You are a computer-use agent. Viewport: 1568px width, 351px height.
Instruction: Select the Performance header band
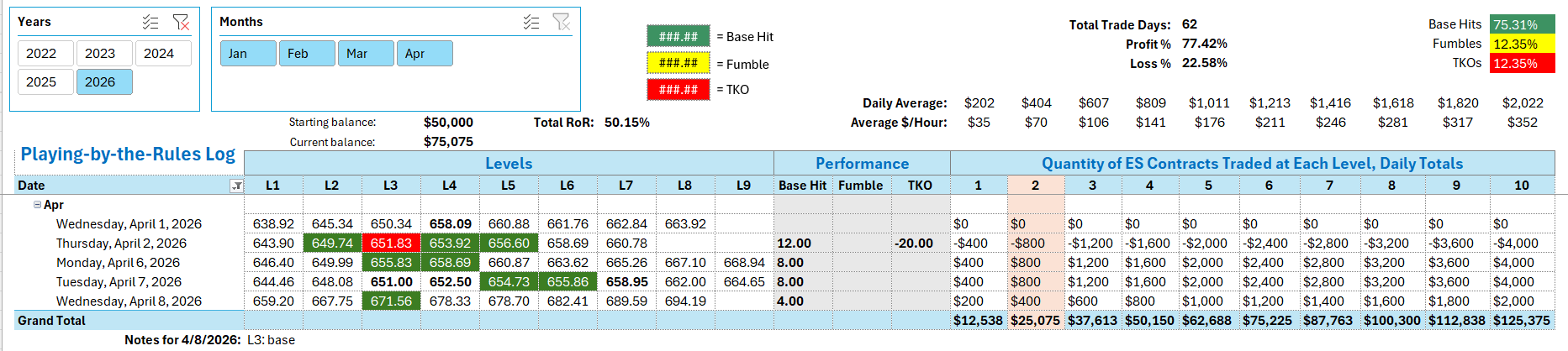862,163
